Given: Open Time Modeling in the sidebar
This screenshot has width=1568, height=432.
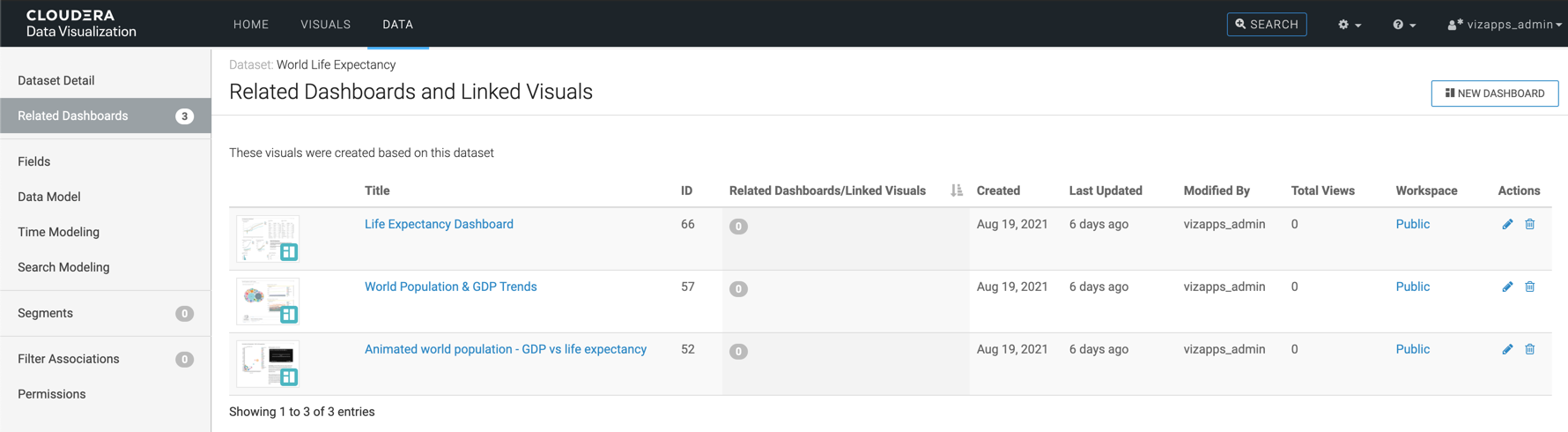Looking at the screenshot, I should (x=58, y=232).
